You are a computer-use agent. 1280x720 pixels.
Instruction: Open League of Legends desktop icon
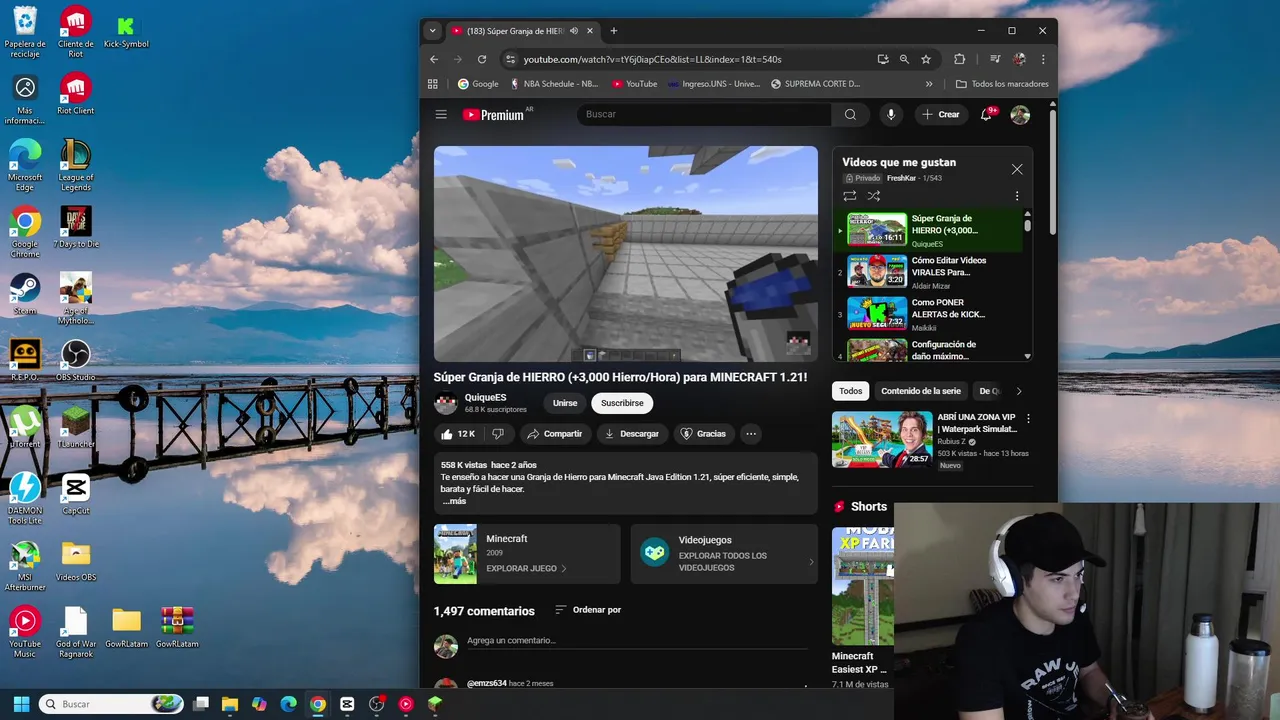pos(76,165)
